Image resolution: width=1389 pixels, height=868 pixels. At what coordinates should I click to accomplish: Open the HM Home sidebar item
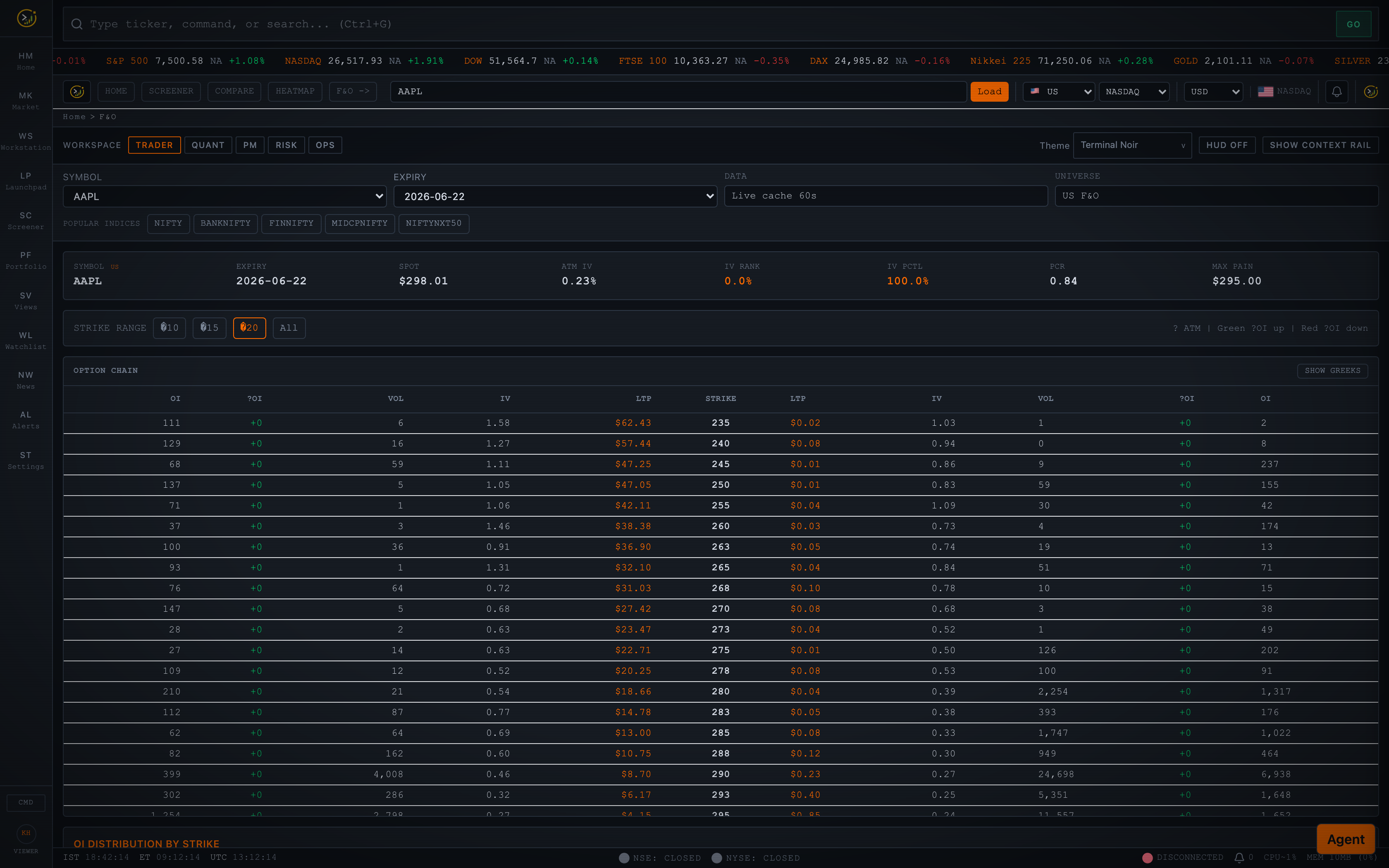pyautogui.click(x=26, y=61)
